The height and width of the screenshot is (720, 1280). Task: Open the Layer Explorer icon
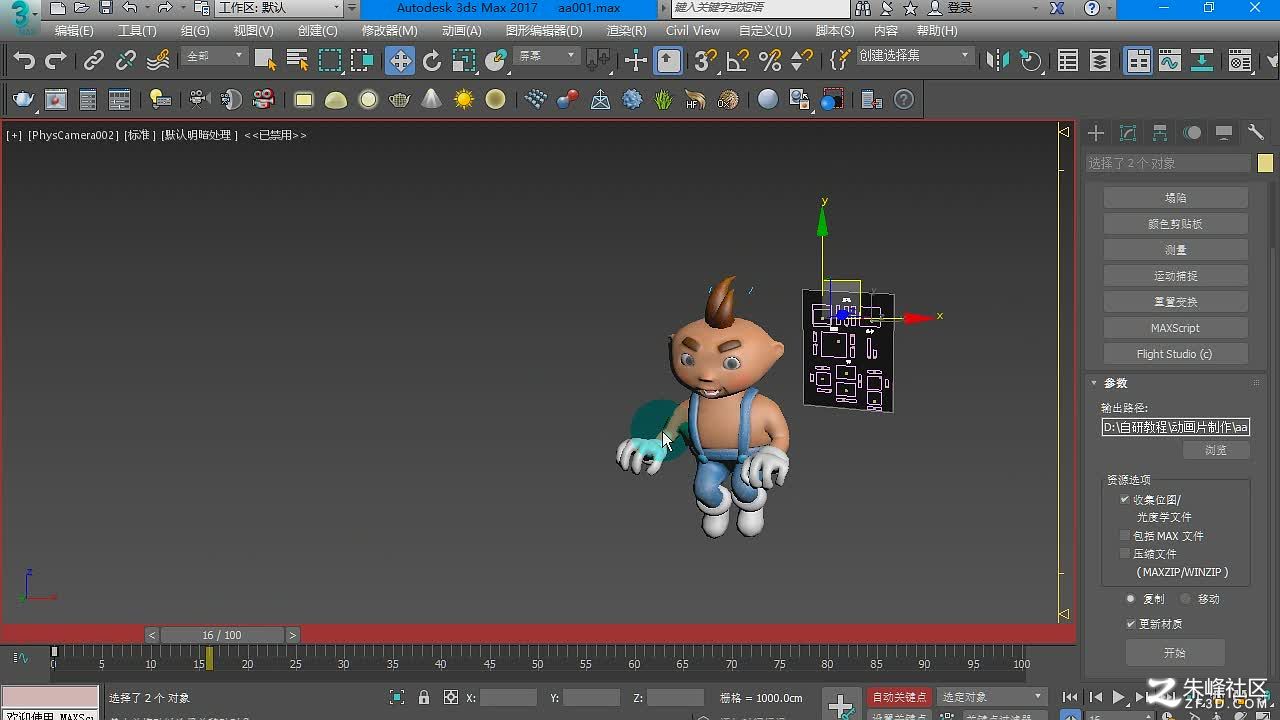pyautogui.click(x=1100, y=61)
